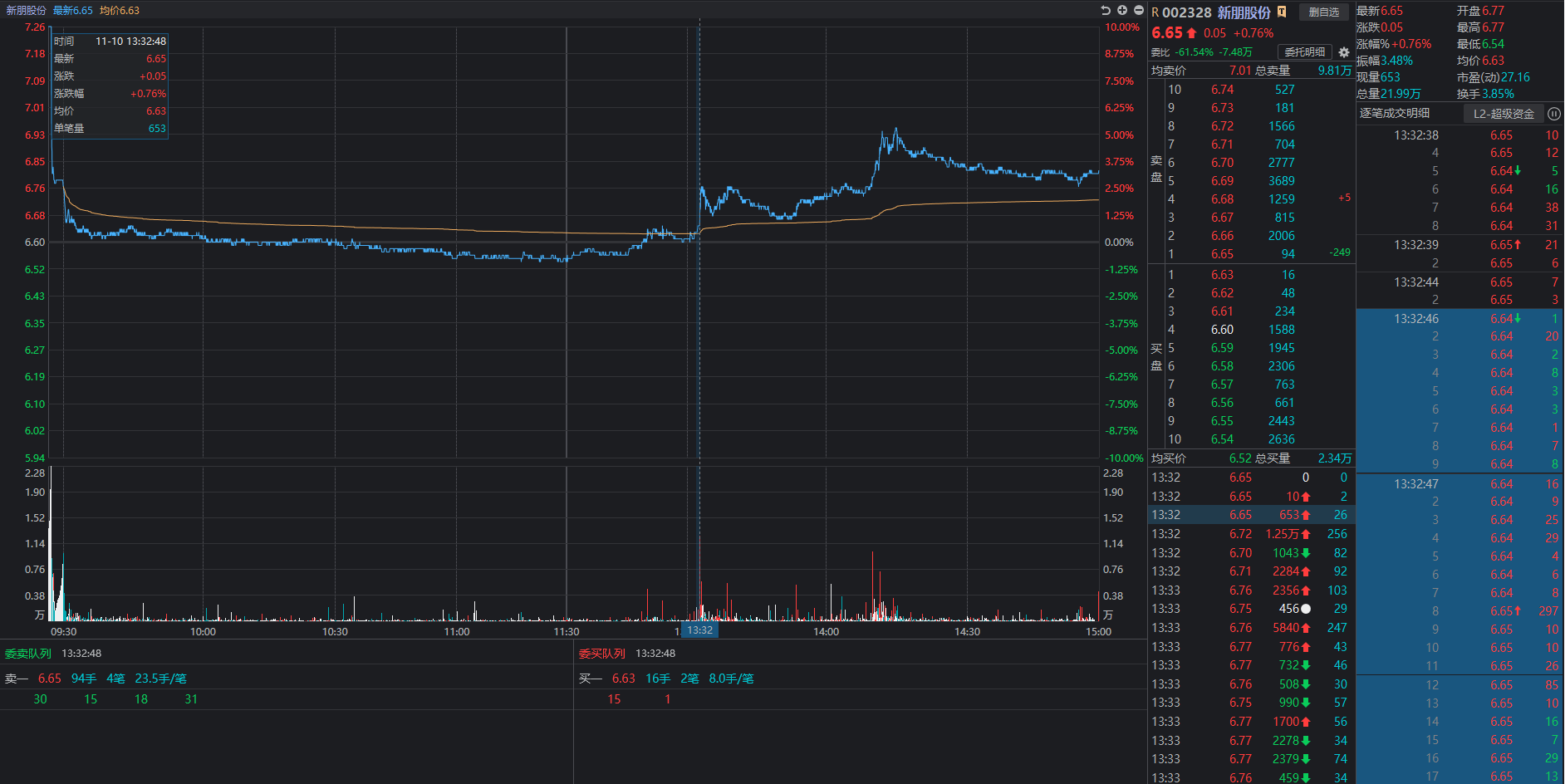Switch to L2-超级资金 tab
This screenshot has width=1565, height=784.
[x=1504, y=114]
